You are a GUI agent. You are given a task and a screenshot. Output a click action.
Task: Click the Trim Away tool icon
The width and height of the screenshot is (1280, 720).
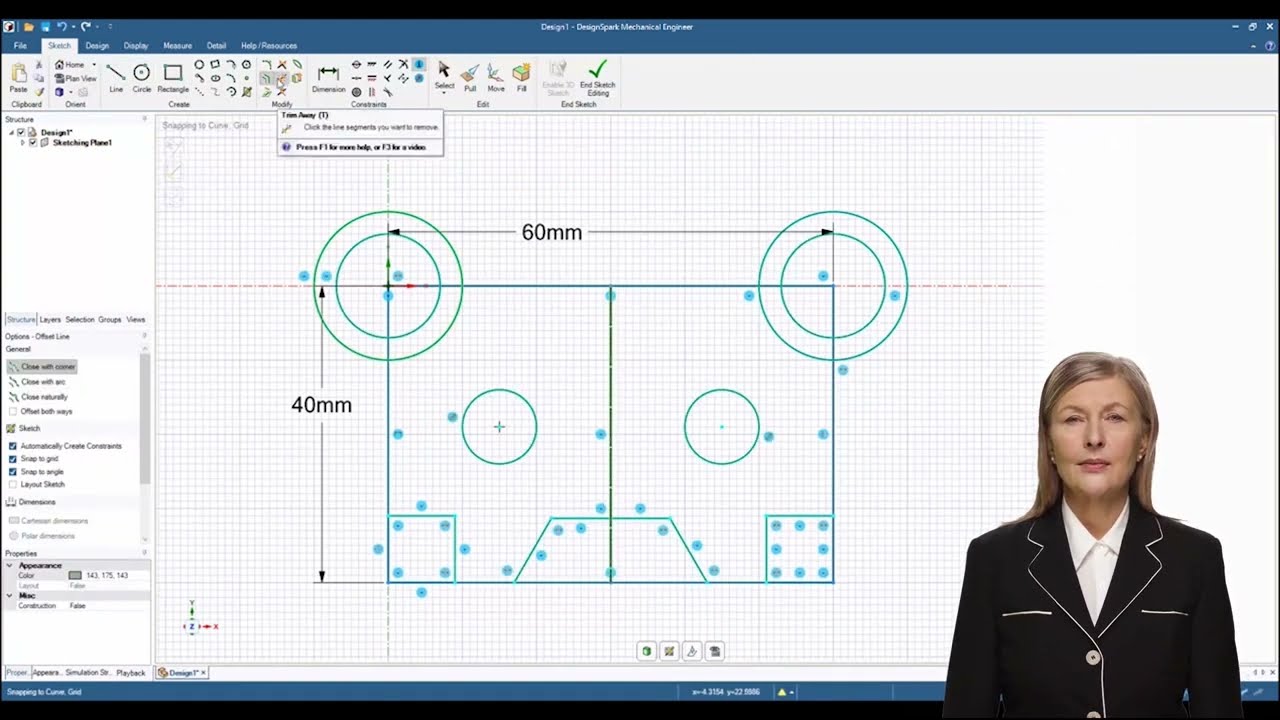click(281, 78)
